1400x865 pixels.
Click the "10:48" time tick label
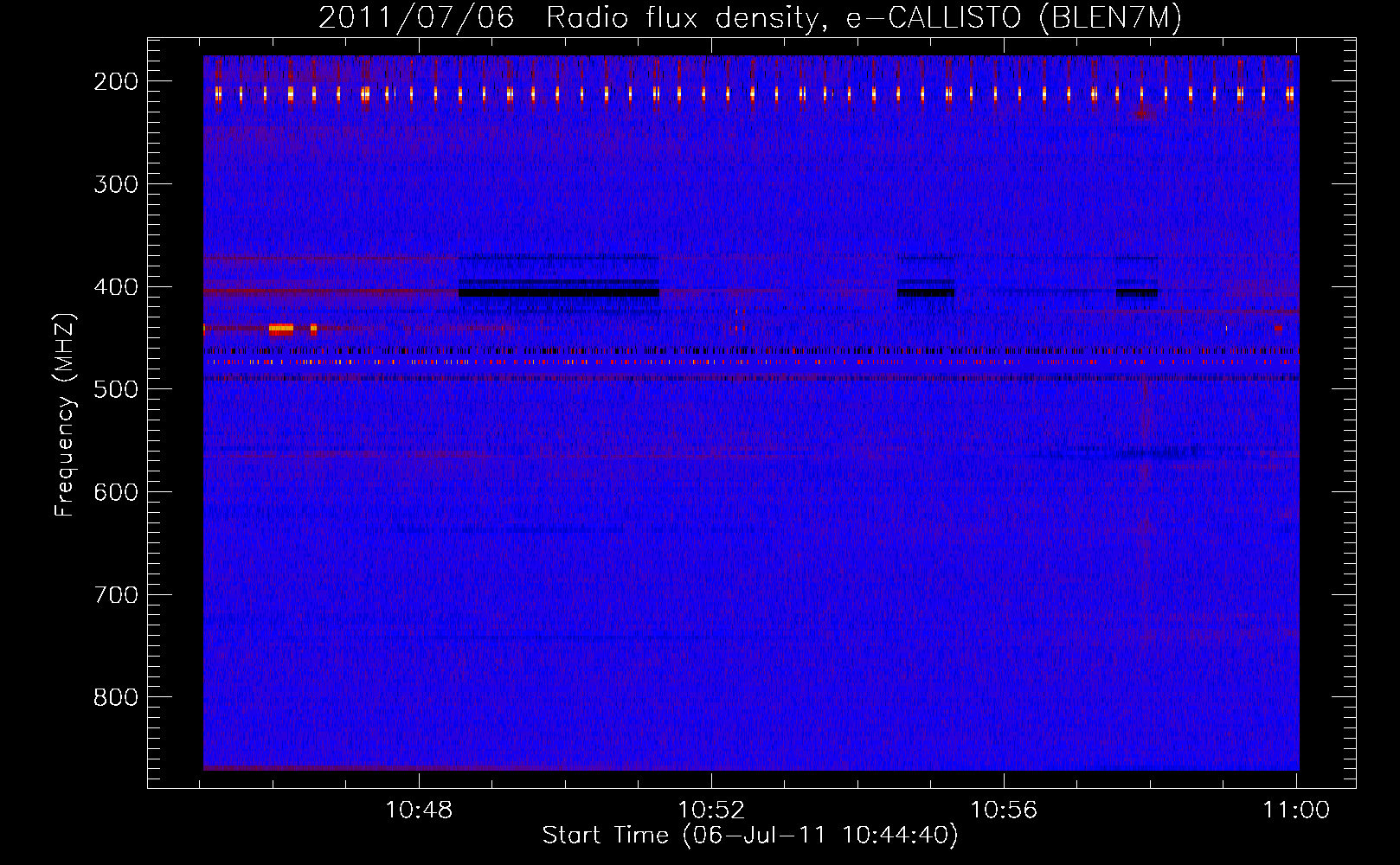tap(419, 811)
